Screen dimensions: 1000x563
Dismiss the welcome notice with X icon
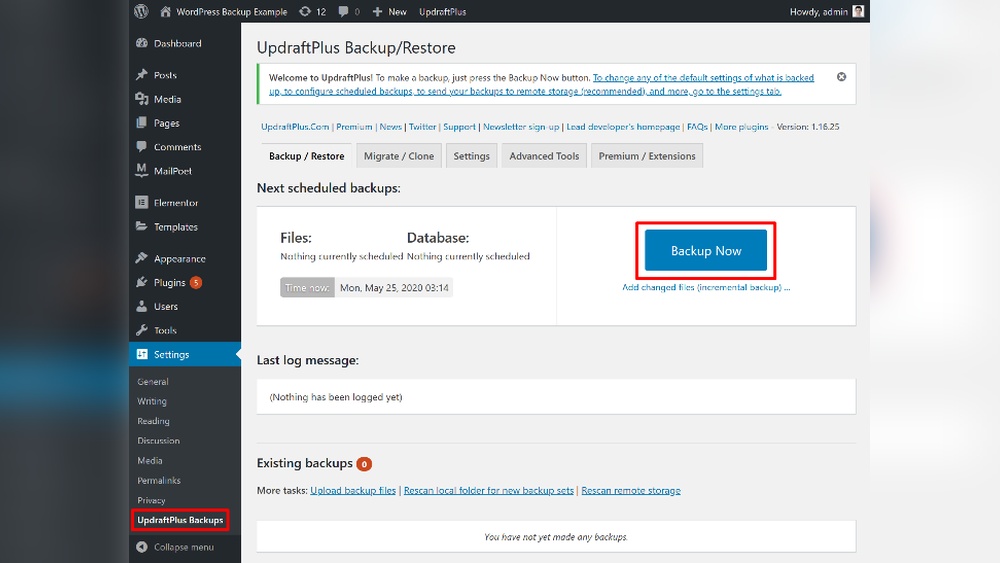pos(841,77)
